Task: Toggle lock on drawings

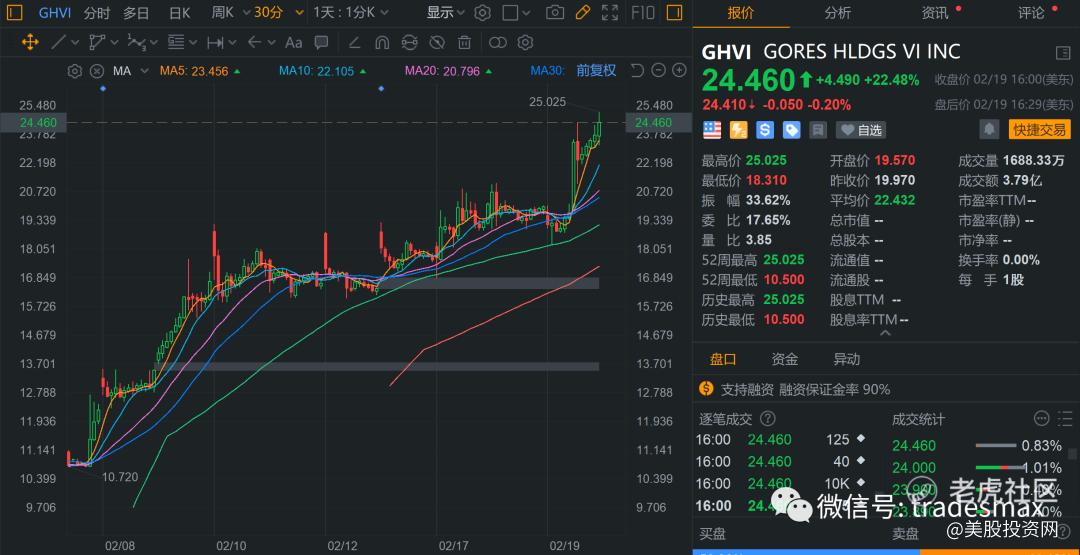Action: [409, 43]
